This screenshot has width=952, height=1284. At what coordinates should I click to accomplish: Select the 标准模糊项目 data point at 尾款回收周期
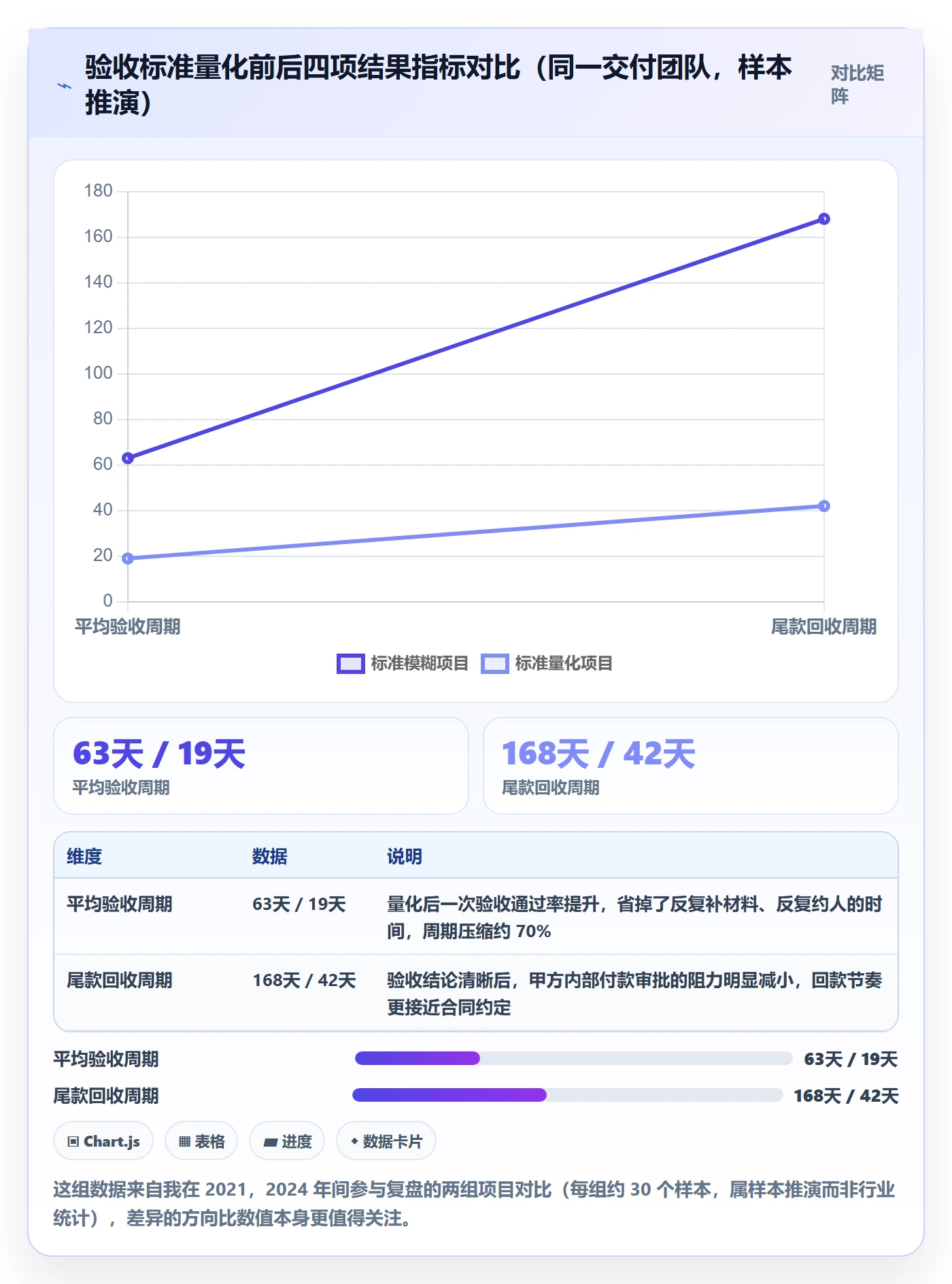point(823,219)
